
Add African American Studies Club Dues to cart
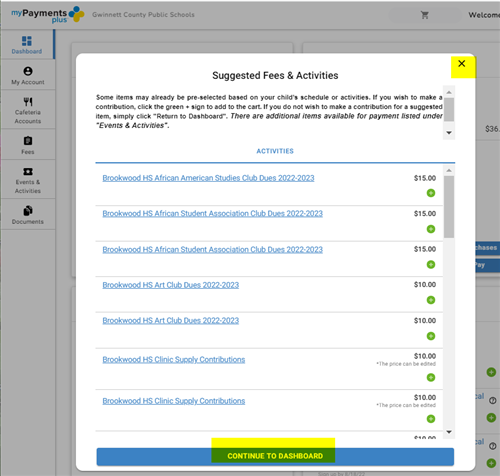tap(431, 193)
